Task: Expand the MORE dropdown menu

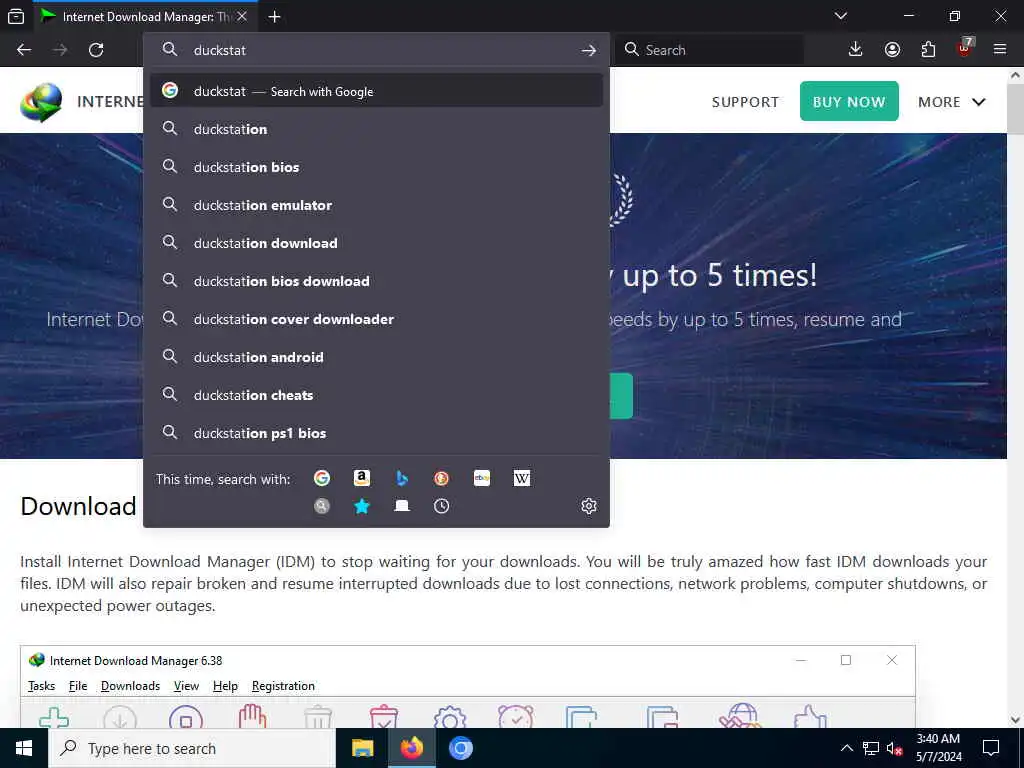Action: pos(952,102)
